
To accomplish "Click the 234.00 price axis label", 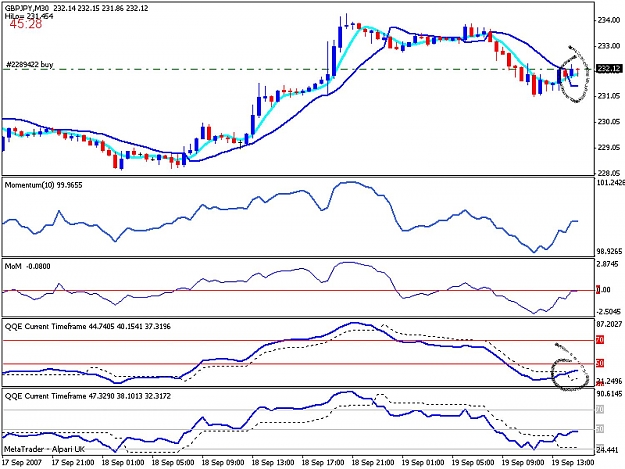I will coord(608,20).
